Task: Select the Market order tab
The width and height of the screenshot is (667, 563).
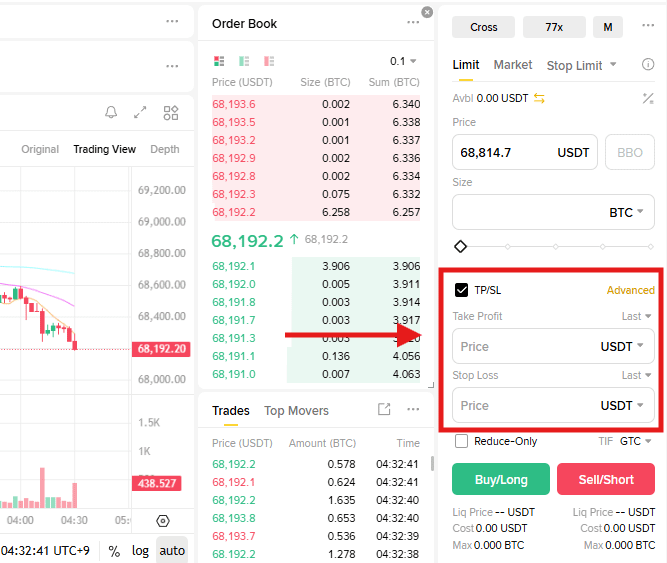Action: tap(513, 65)
